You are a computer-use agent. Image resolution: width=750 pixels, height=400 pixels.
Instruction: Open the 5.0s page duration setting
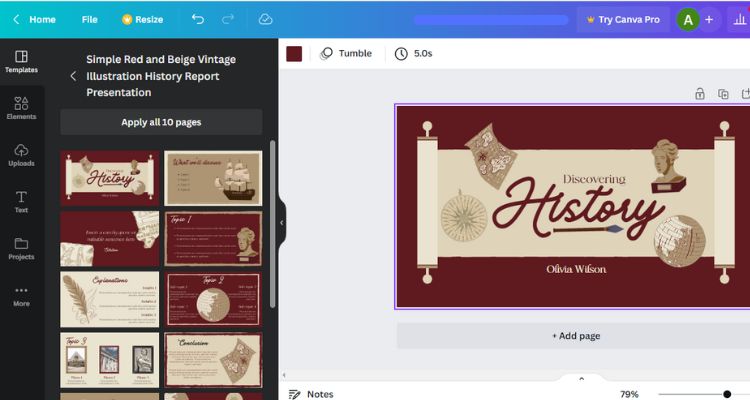(x=413, y=54)
